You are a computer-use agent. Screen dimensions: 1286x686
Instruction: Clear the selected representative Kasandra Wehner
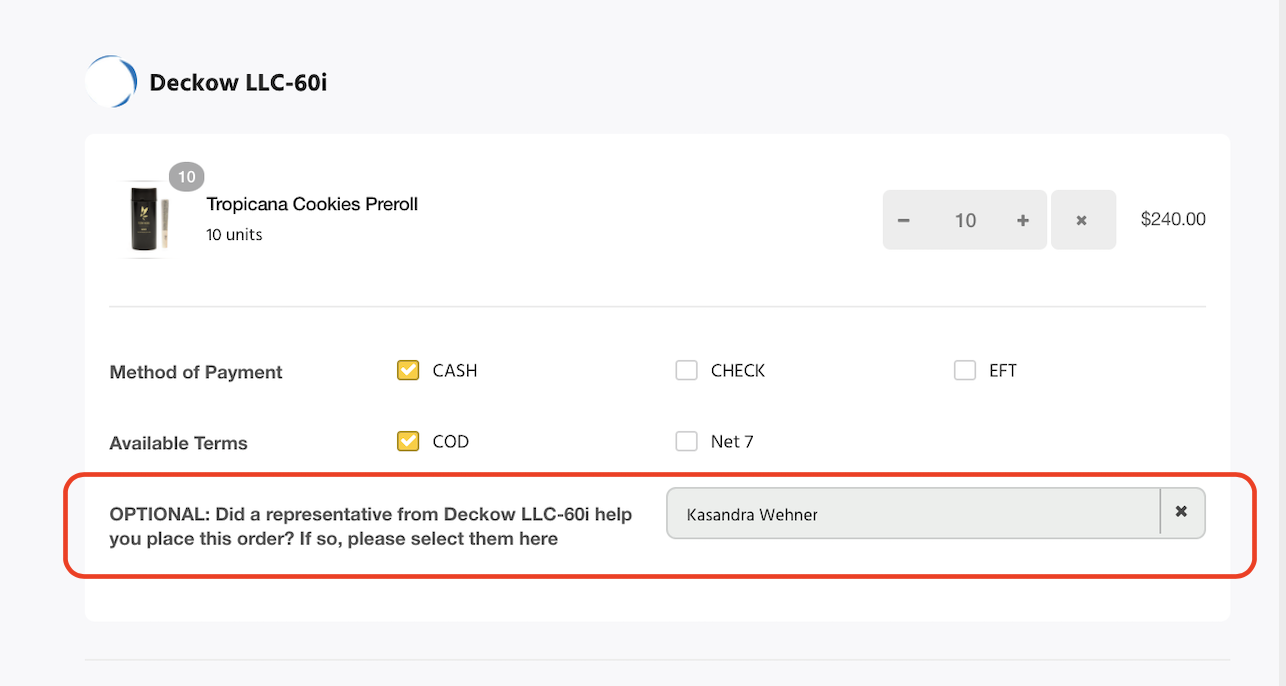1181,512
